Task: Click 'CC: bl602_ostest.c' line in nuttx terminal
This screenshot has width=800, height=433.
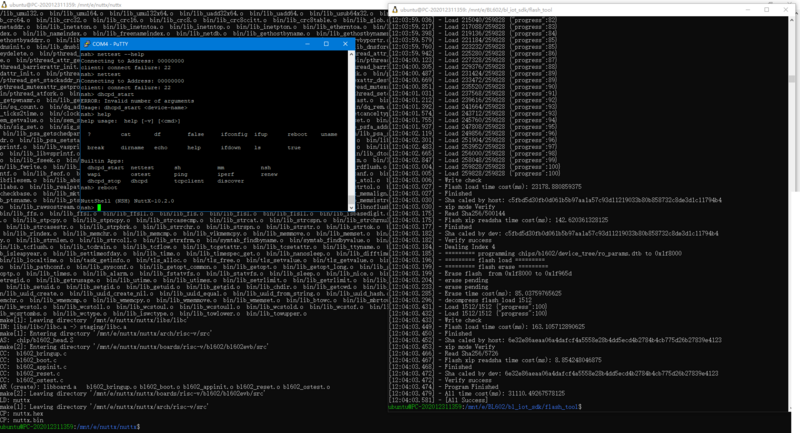Action: 32,380
